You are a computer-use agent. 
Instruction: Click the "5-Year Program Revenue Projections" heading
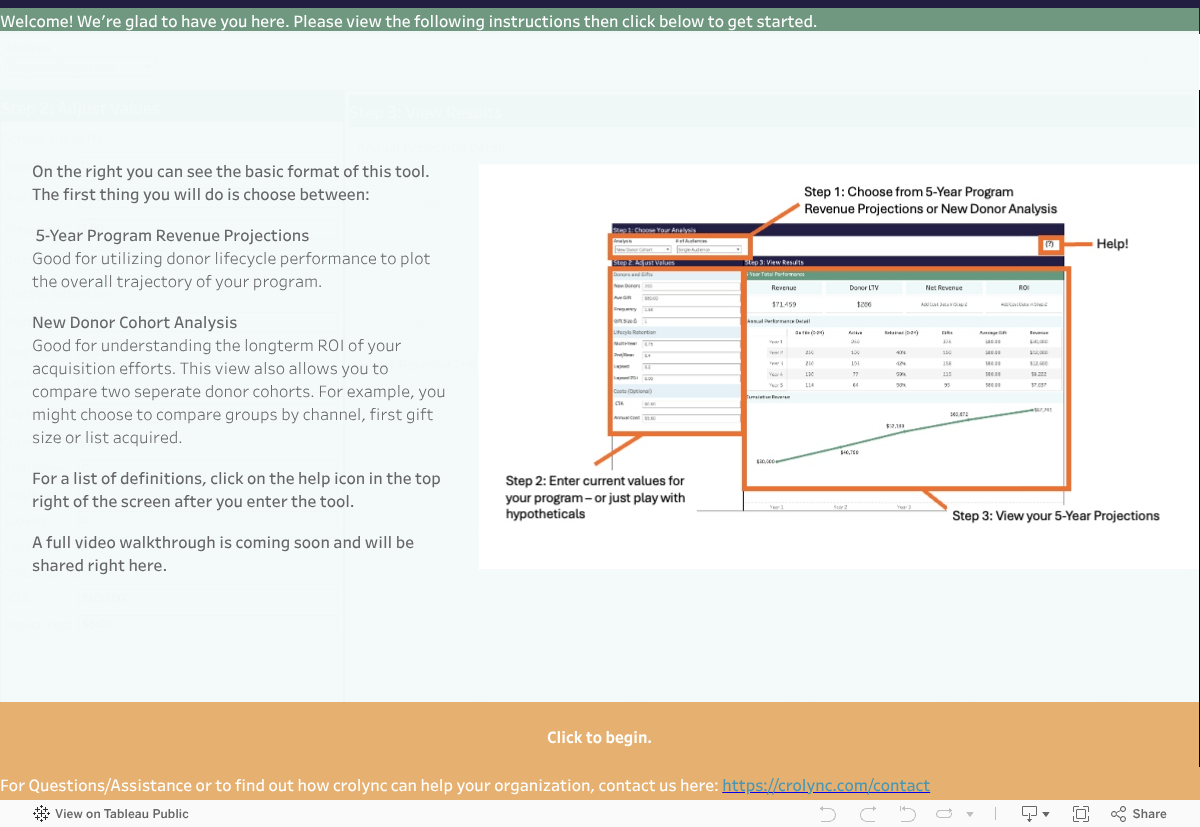[x=173, y=236]
